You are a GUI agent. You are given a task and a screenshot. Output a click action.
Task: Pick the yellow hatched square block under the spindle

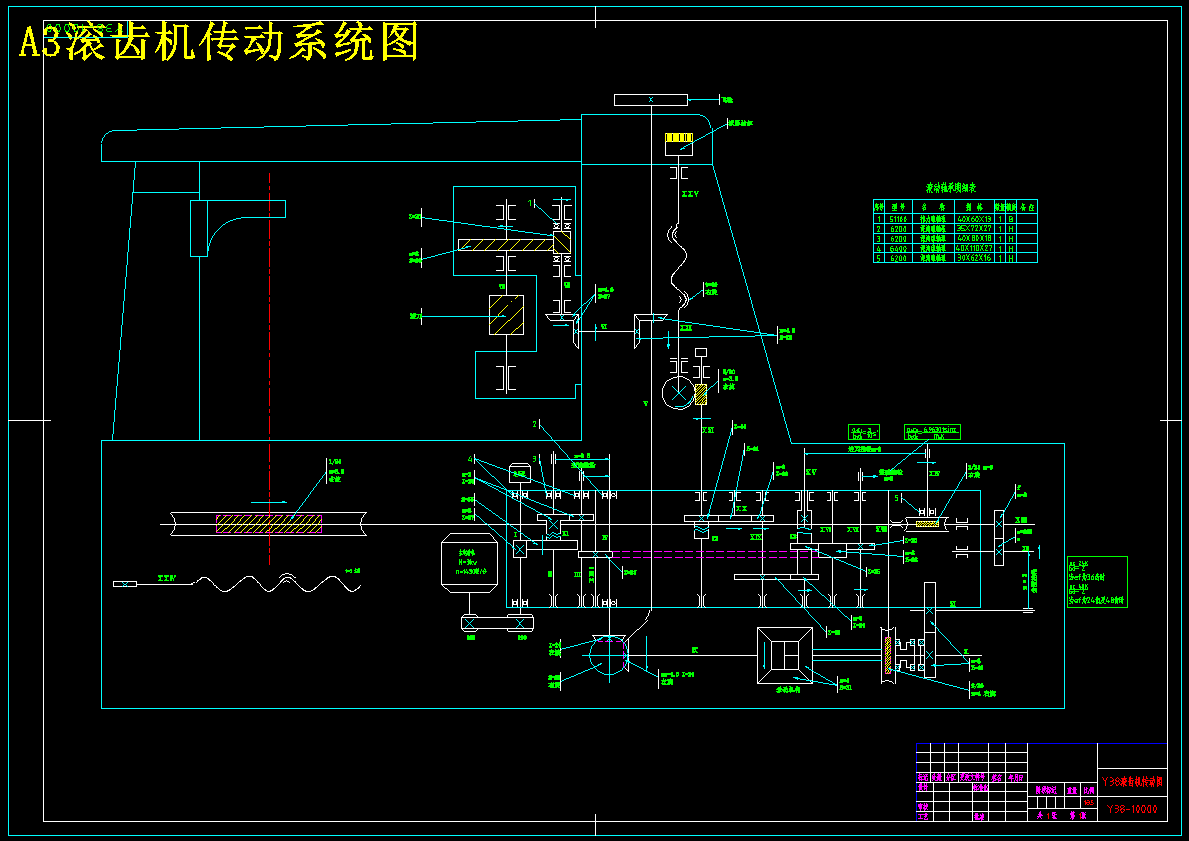[507, 315]
